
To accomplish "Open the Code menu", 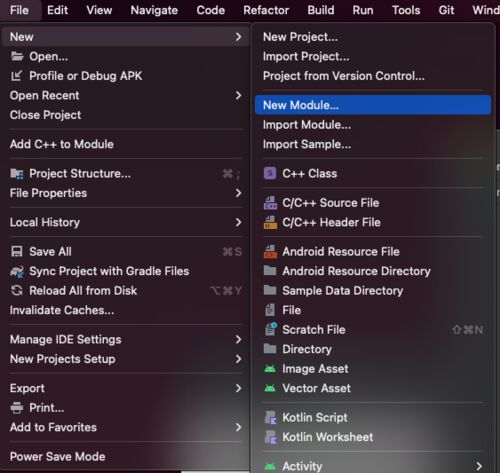I will click(x=210, y=10).
